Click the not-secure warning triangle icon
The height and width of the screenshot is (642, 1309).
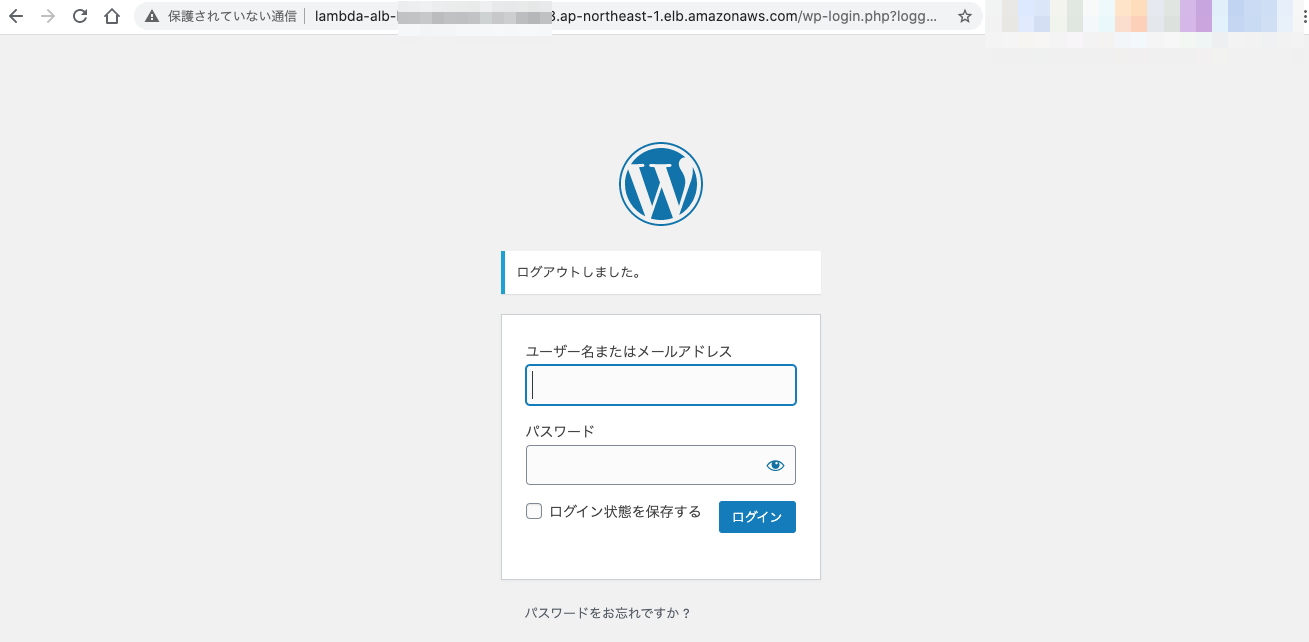click(x=152, y=16)
